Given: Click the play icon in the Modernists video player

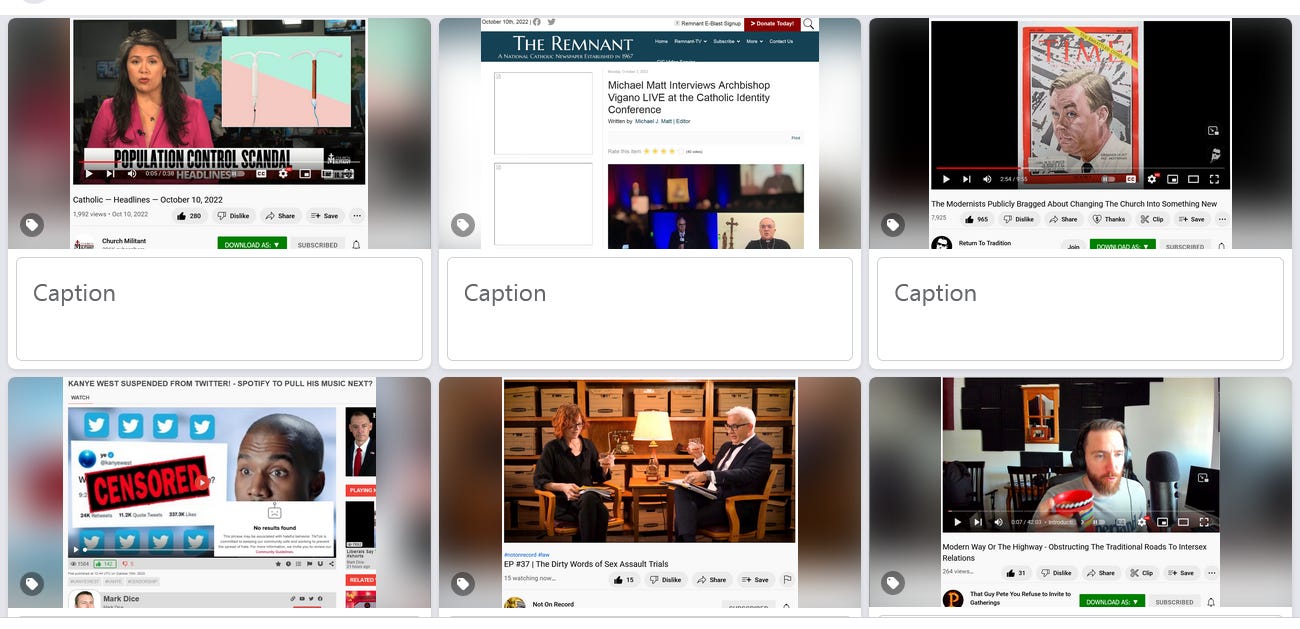Looking at the screenshot, I should click(946, 179).
